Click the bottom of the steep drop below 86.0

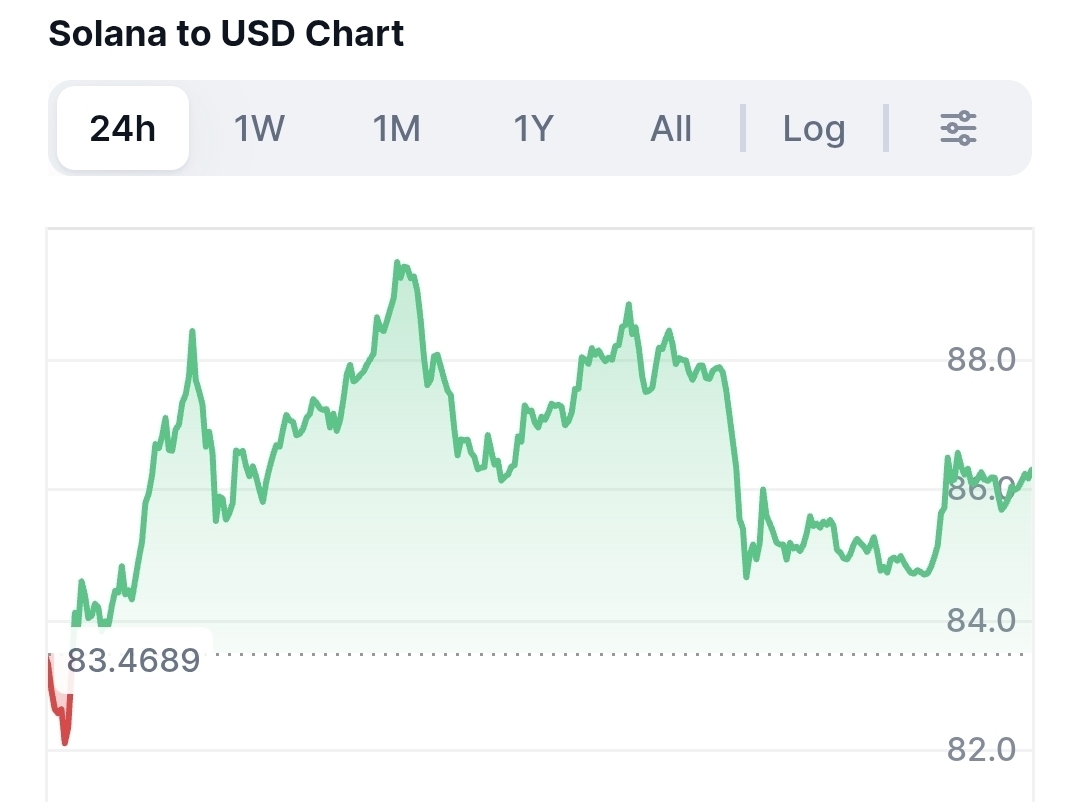point(746,576)
